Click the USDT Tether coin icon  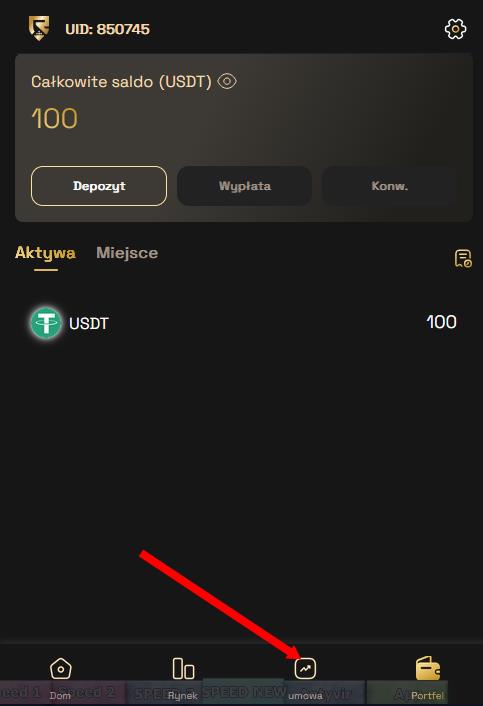pos(46,323)
